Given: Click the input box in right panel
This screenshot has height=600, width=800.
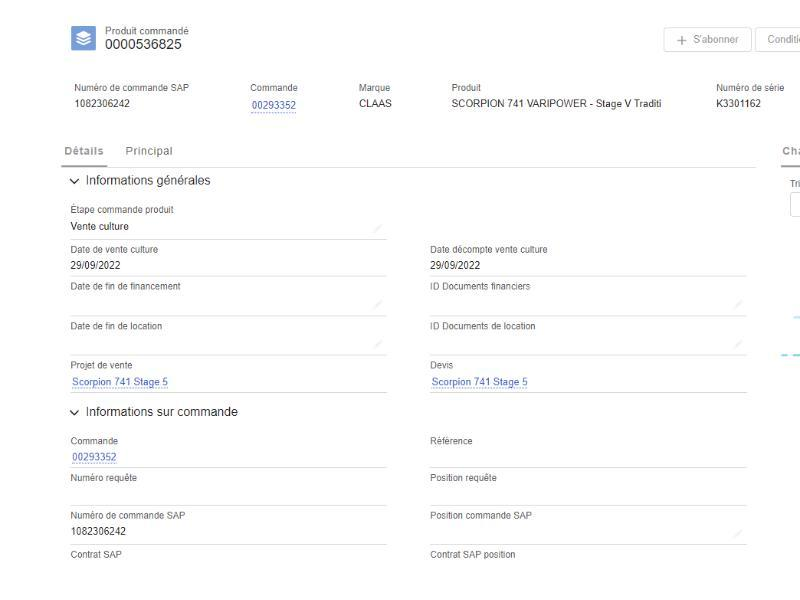Looking at the screenshot, I should [795, 205].
